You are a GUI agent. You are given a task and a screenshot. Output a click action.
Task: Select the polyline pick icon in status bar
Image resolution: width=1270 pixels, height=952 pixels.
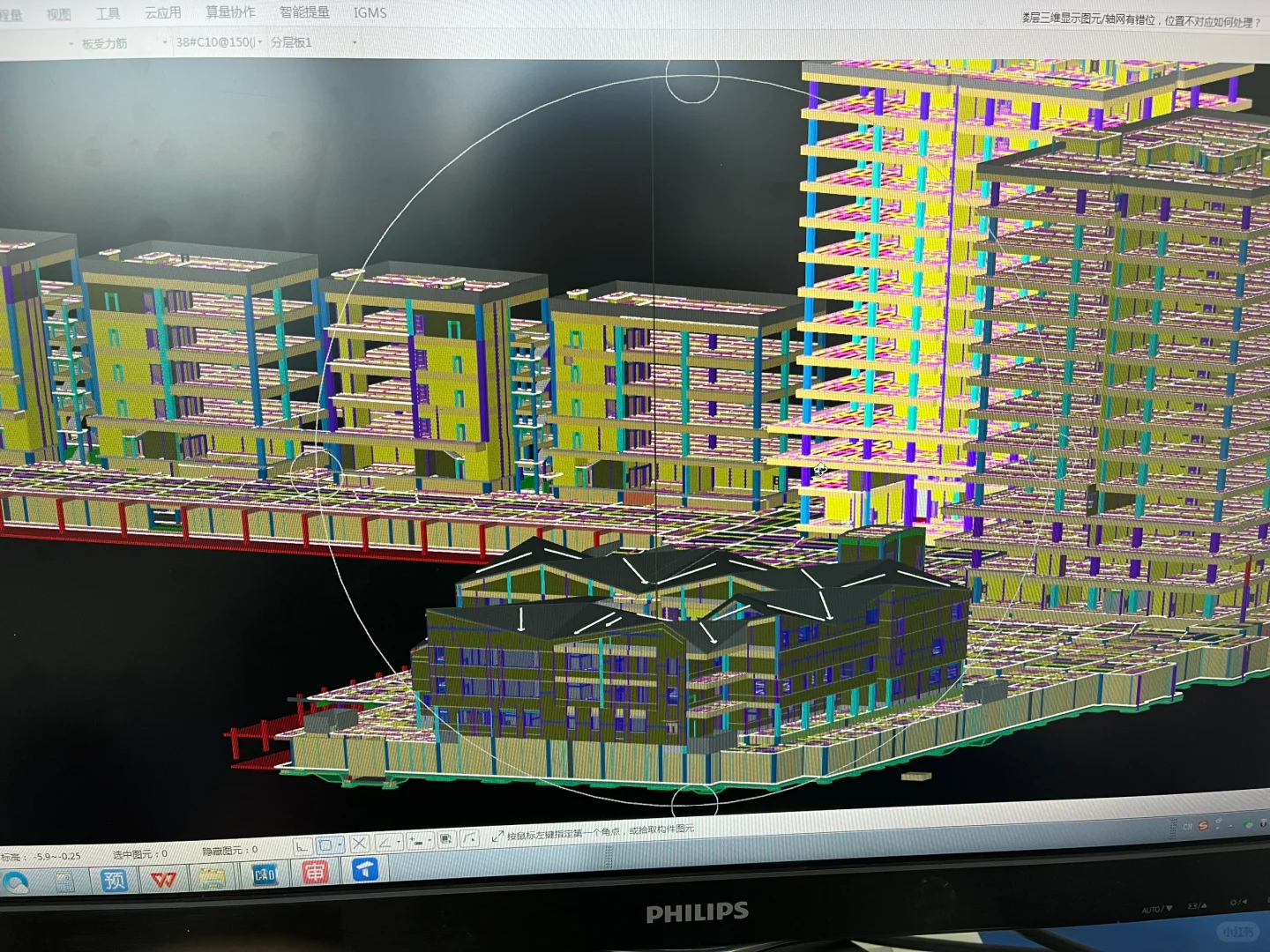click(x=470, y=837)
